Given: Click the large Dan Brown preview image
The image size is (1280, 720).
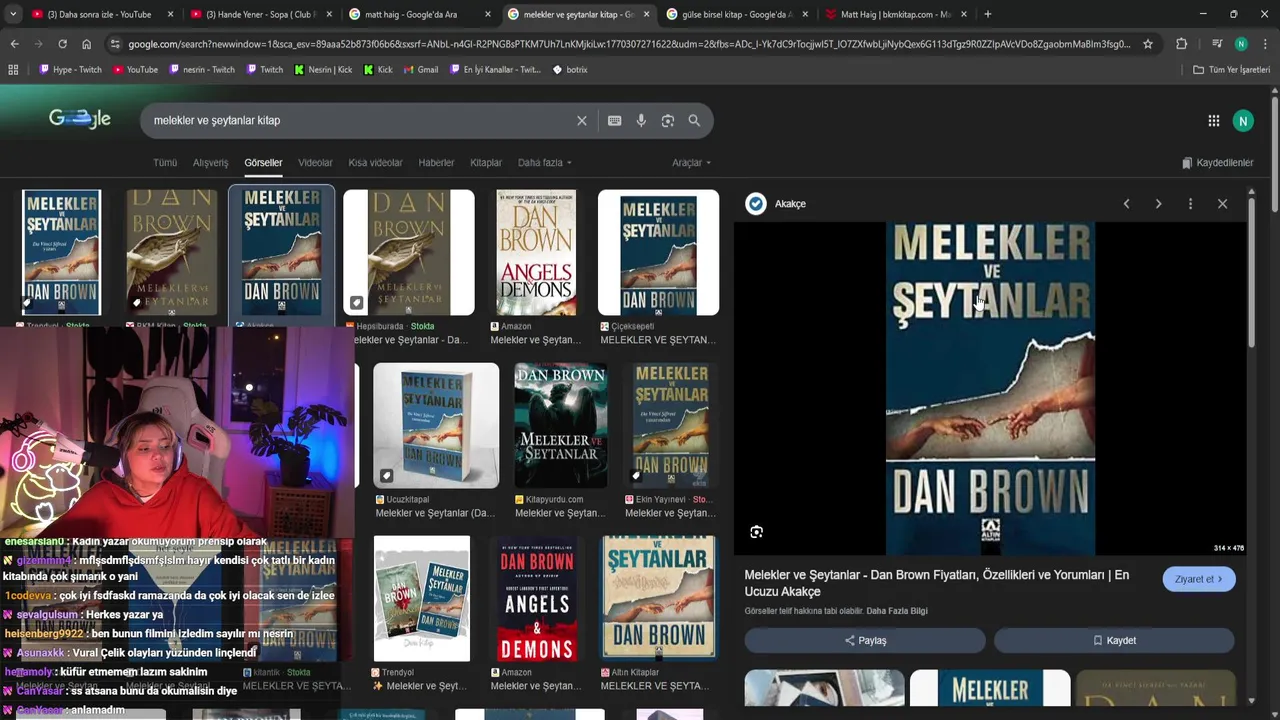Looking at the screenshot, I should pyautogui.click(x=990, y=388).
